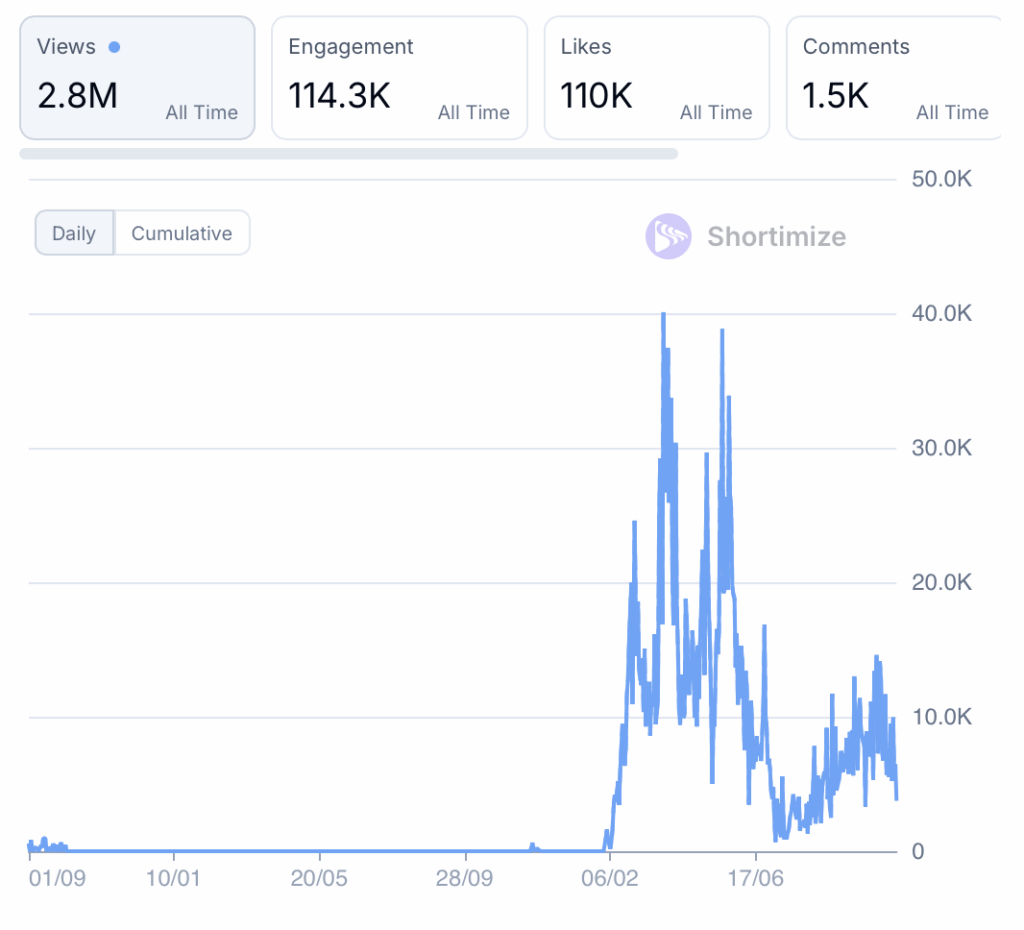Click the Shortimize logo icon
The width and height of the screenshot is (1024, 930).
668,237
